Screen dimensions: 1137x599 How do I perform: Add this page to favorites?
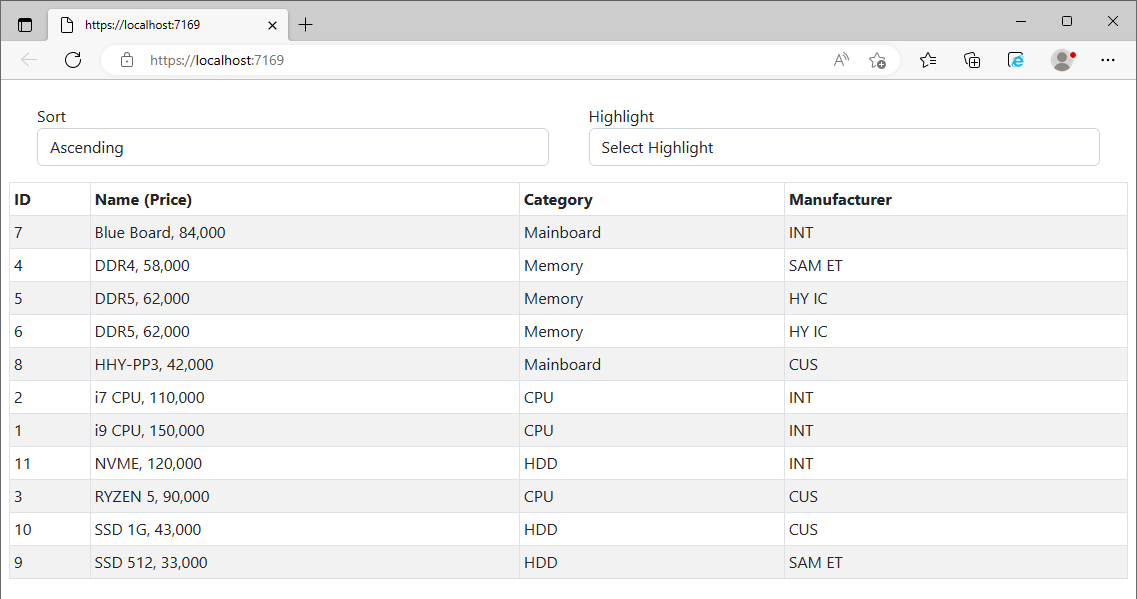click(877, 60)
